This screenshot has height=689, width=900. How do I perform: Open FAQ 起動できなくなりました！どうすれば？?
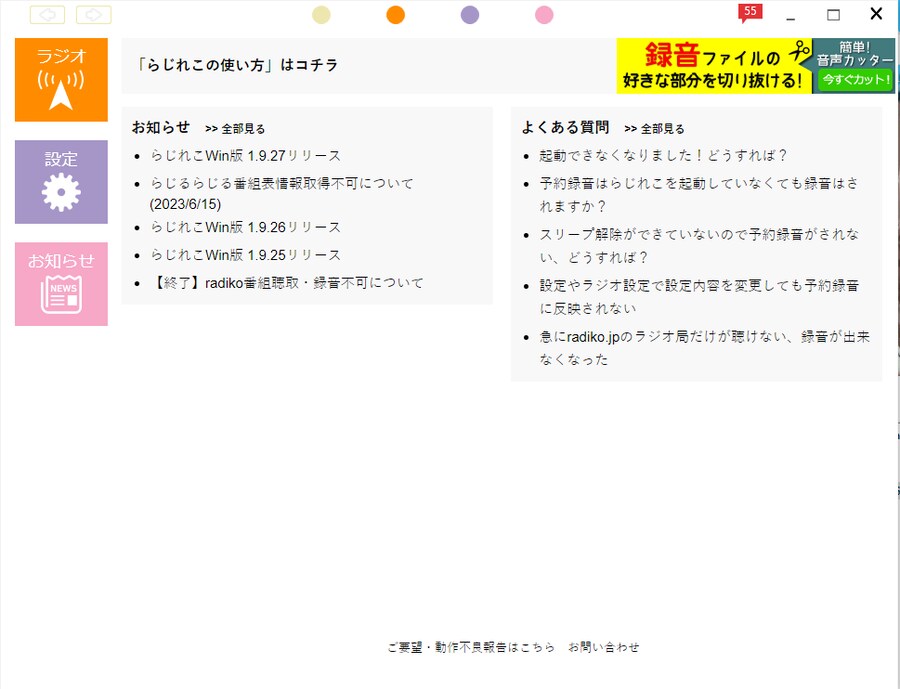click(x=663, y=156)
